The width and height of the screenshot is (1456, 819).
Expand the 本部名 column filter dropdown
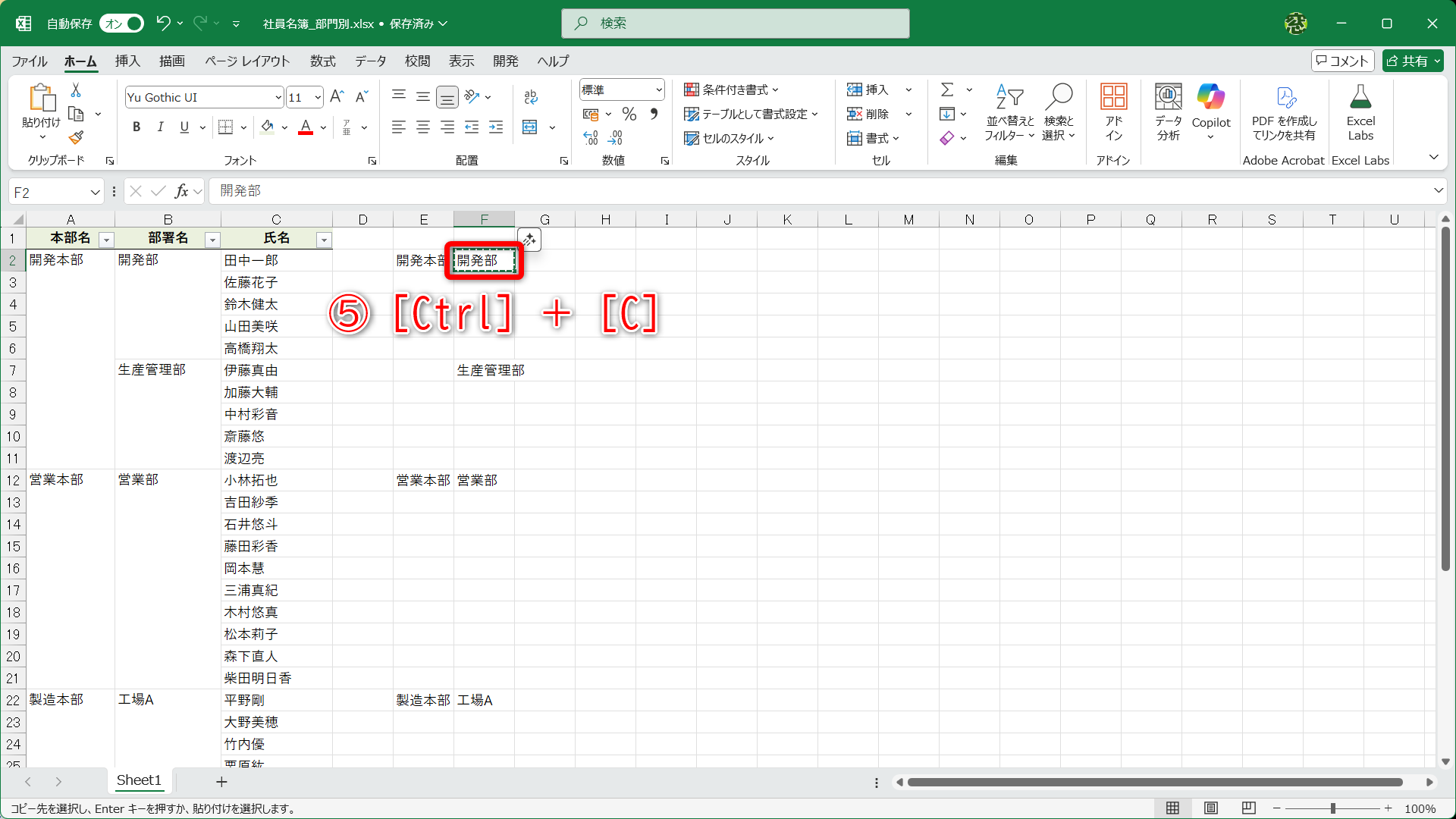pos(106,240)
